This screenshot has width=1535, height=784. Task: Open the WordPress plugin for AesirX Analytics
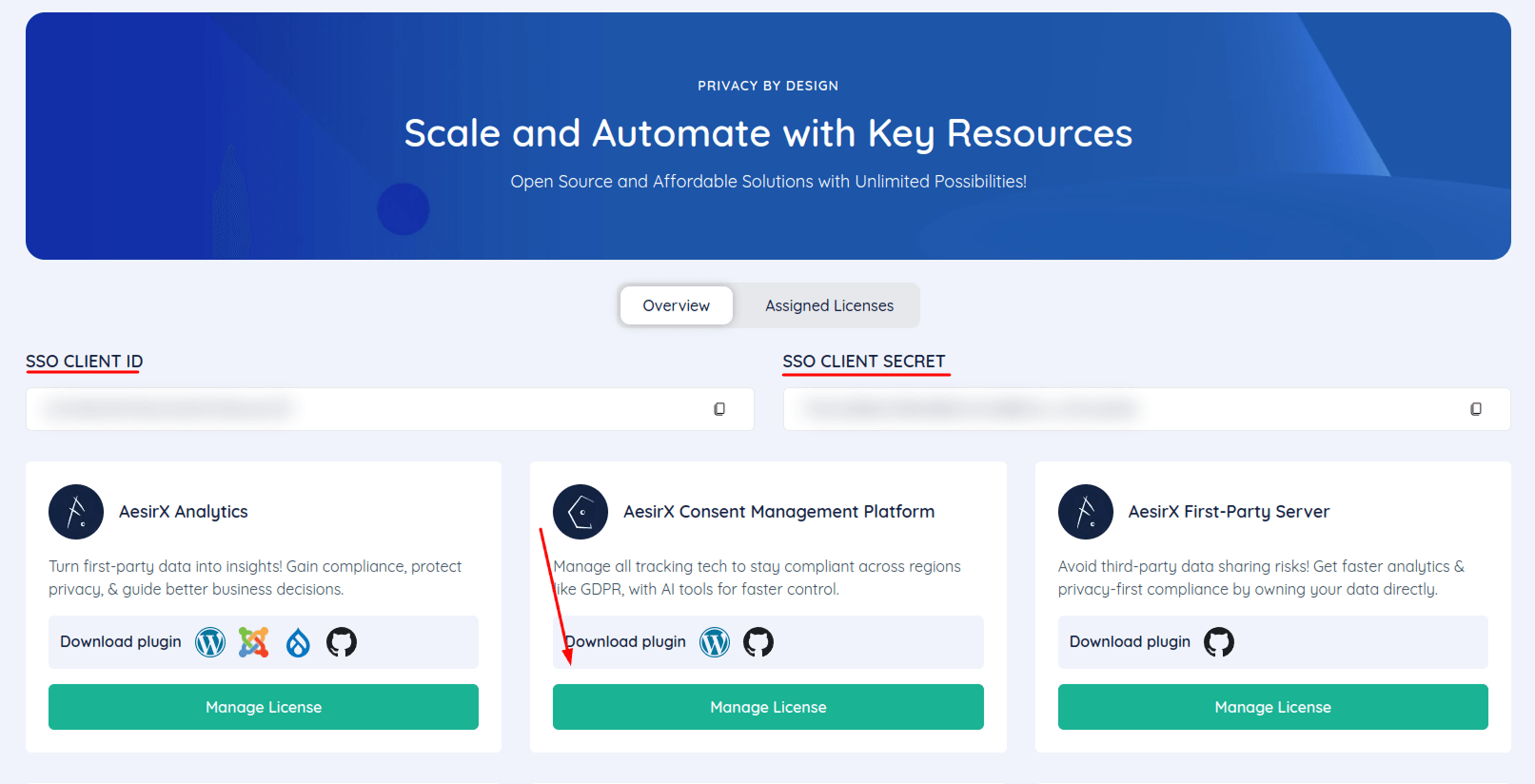point(209,642)
